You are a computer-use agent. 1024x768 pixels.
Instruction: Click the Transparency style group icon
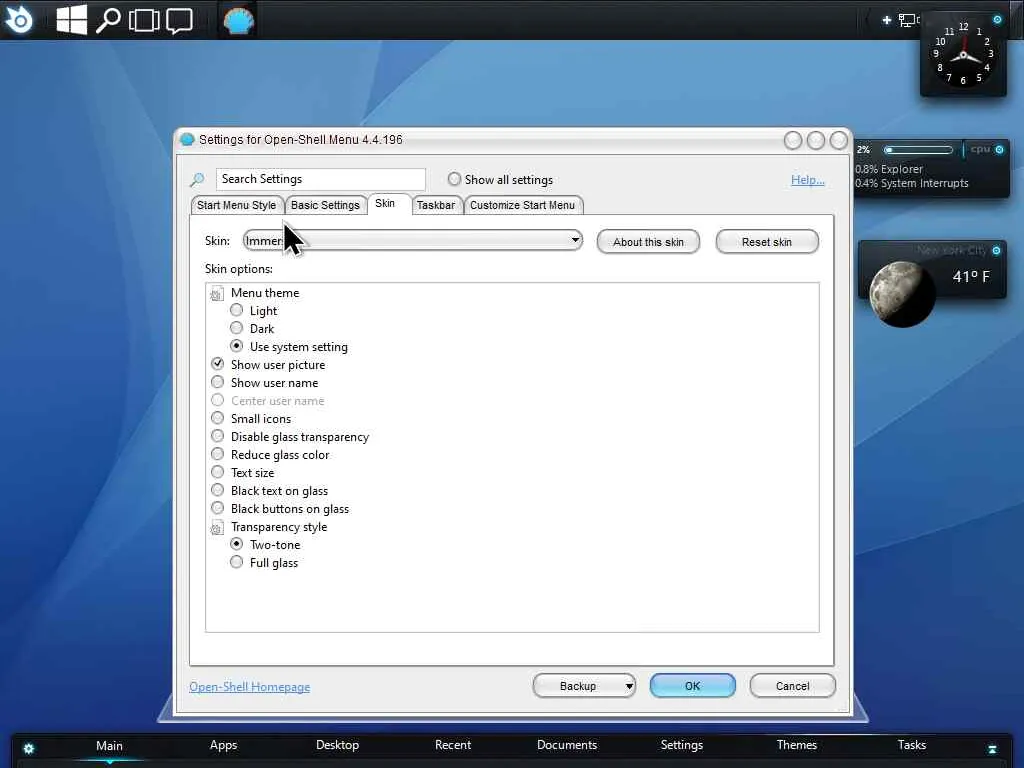pyautogui.click(x=216, y=528)
